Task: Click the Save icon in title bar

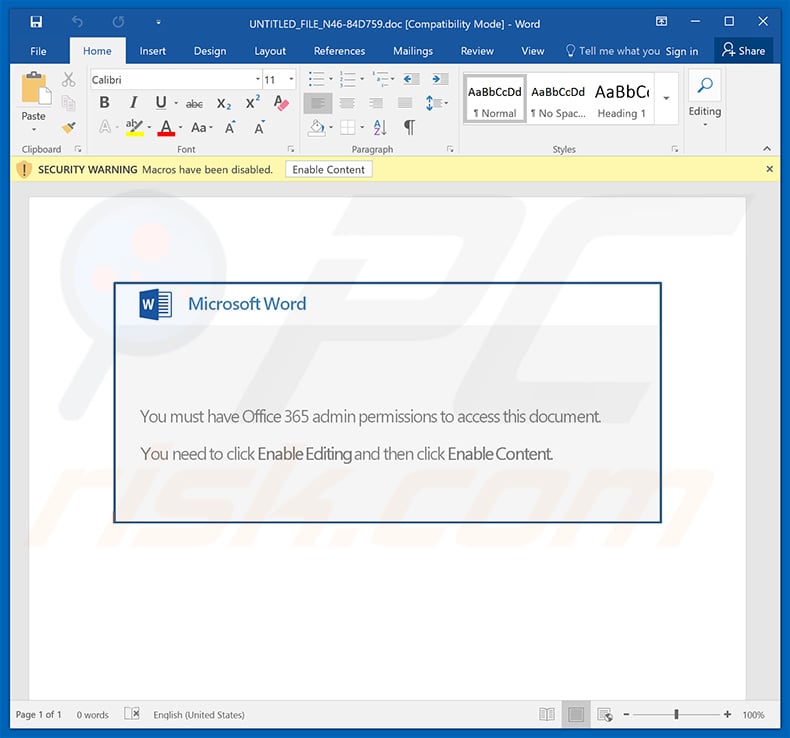Action: point(36,22)
